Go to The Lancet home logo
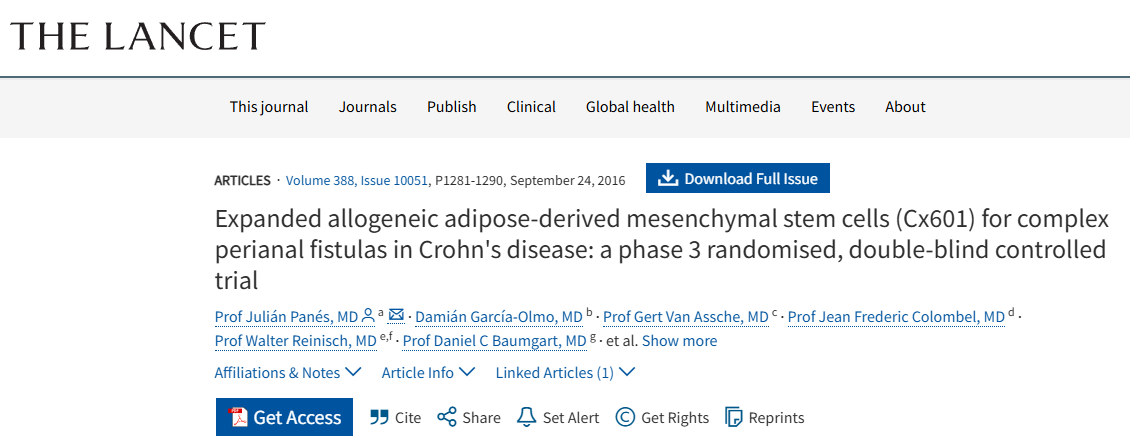 (x=138, y=36)
